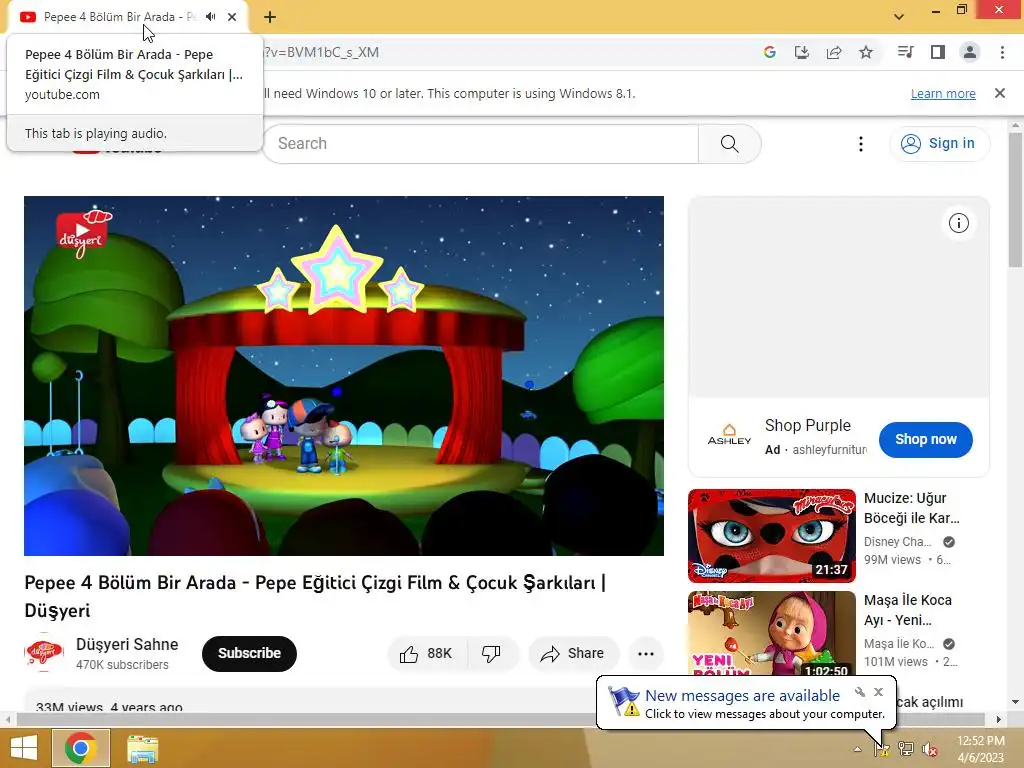This screenshot has height=768, width=1024.
Task: Share this page via address bar icon
Action: pyautogui.click(x=834, y=52)
